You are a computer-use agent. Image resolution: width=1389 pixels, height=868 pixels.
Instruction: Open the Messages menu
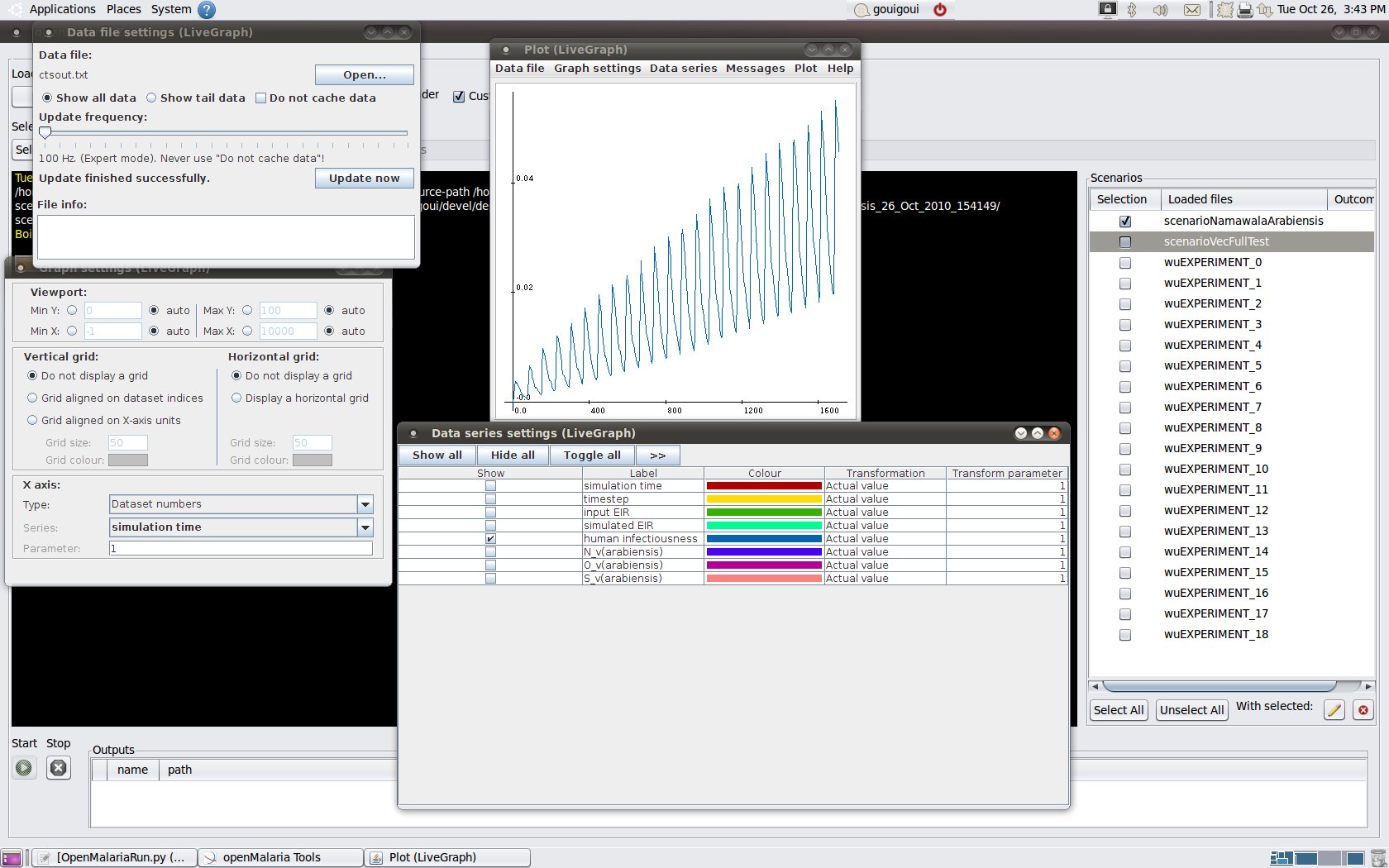[x=755, y=69]
